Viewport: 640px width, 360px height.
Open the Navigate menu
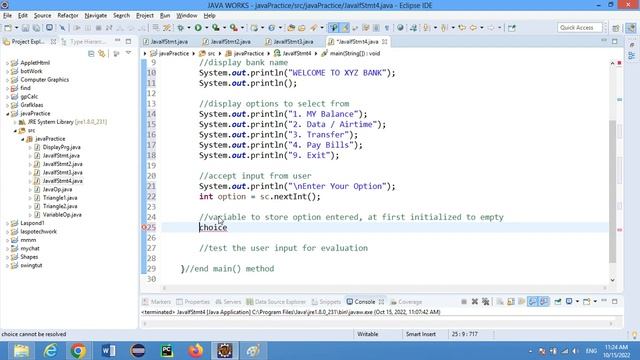96,16
